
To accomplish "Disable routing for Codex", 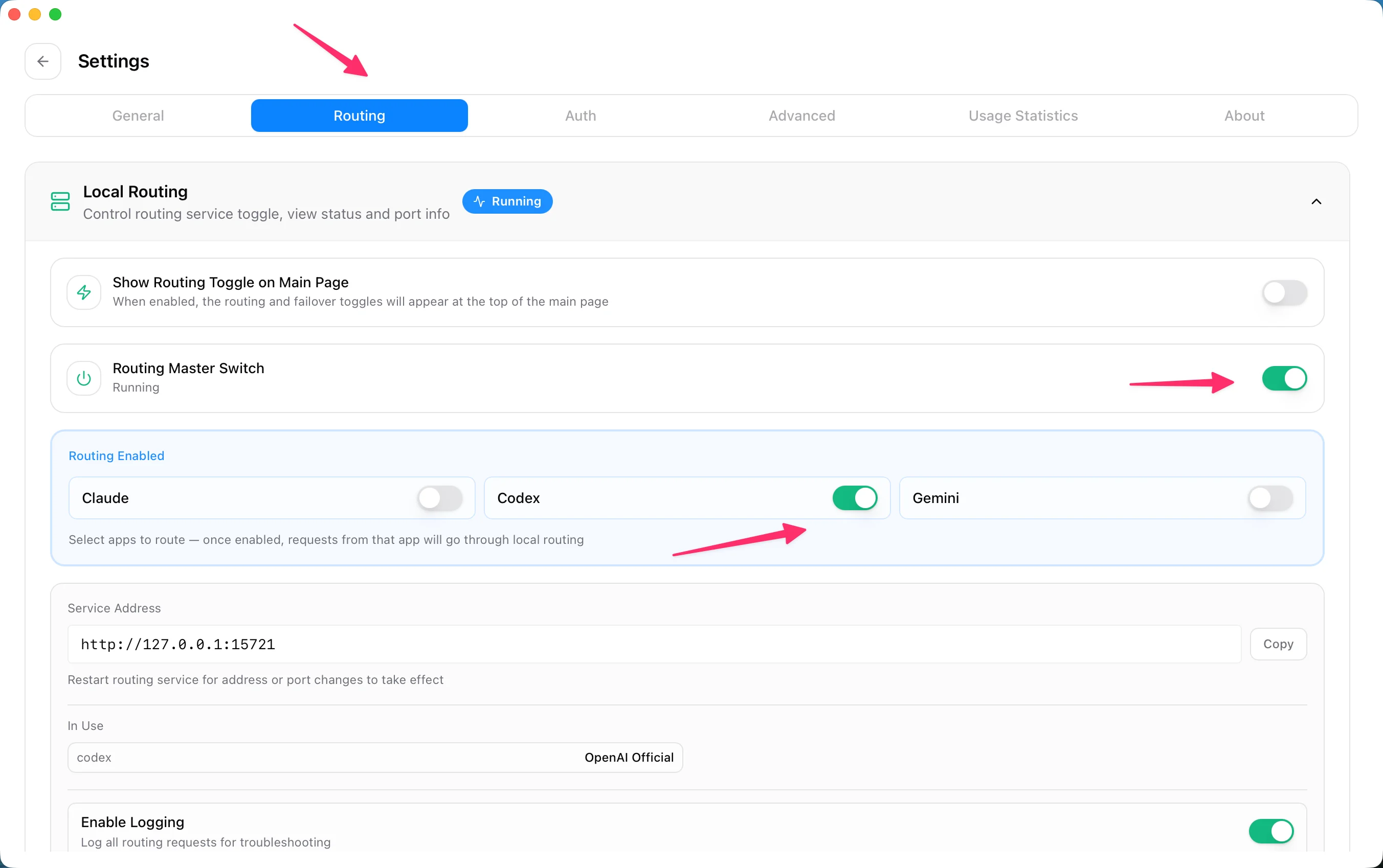I will pos(855,498).
